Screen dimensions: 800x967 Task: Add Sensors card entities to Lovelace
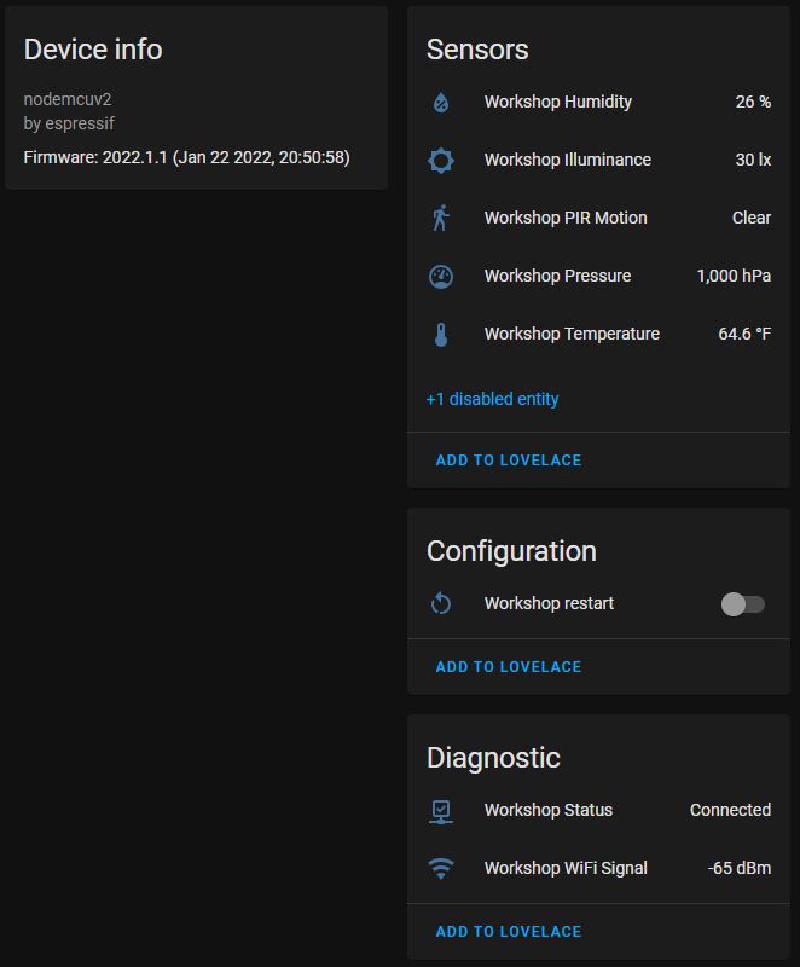click(x=508, y=460)
